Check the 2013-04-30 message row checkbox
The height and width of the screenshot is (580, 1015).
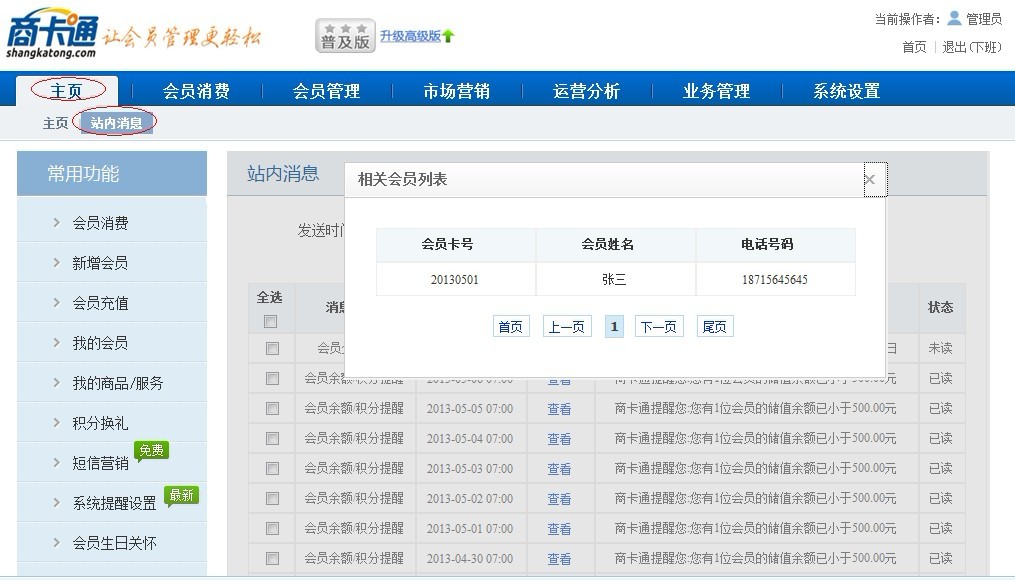click(272, 559)
